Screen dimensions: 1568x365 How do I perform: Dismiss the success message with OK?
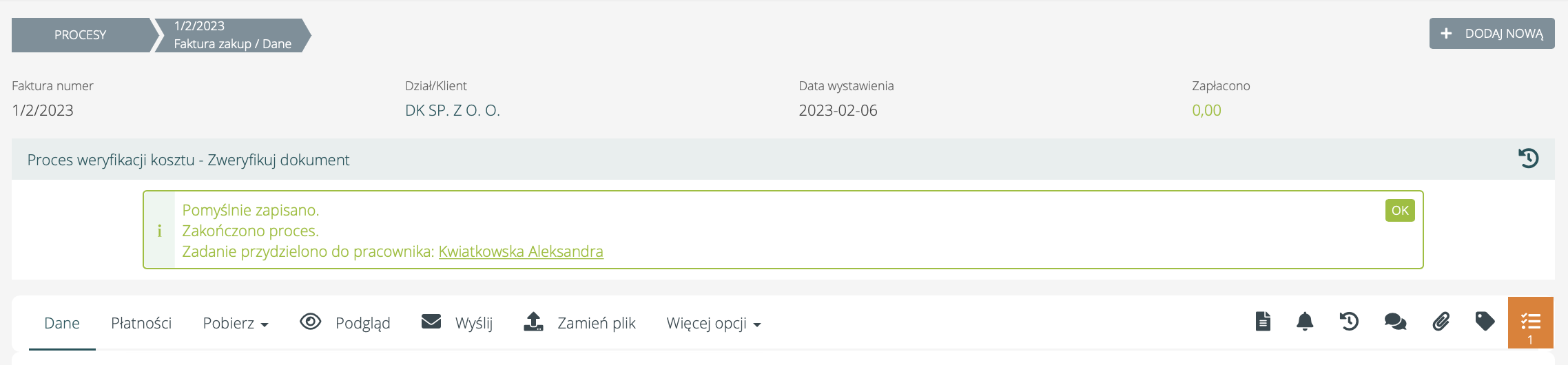point(1399,211)
